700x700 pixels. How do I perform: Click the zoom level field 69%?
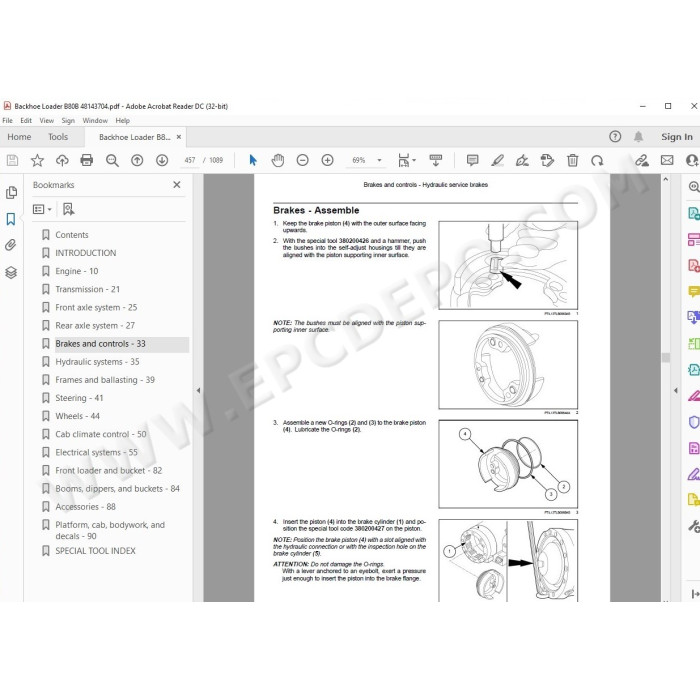(x=359, y=160)
